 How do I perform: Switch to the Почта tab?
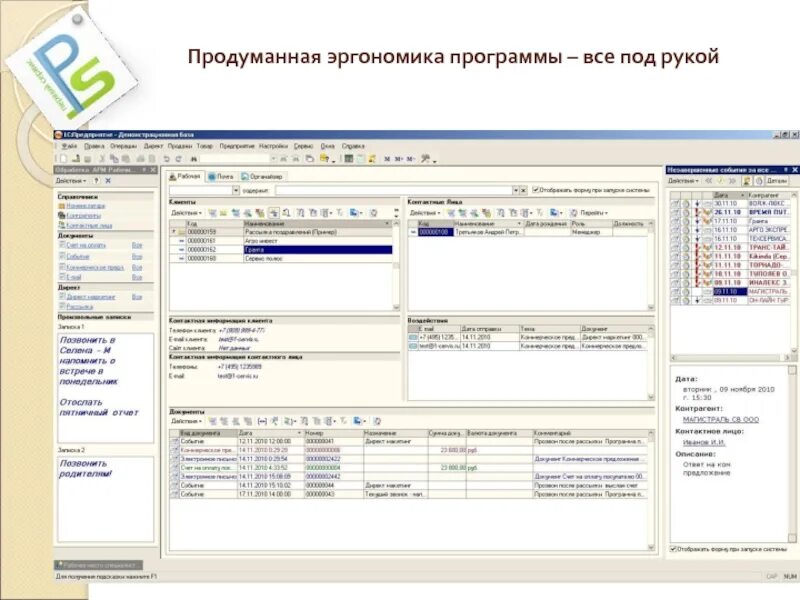tap(221, 177)
